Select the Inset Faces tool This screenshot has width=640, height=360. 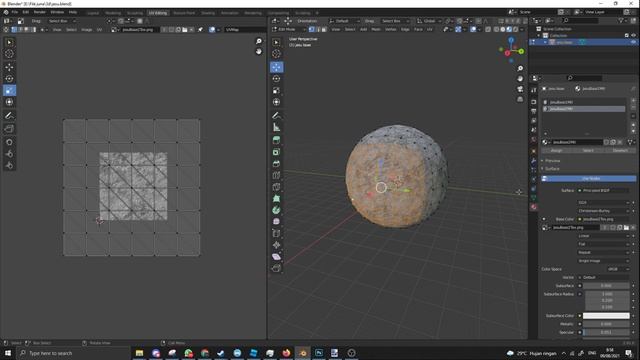[x=276, y=152]
